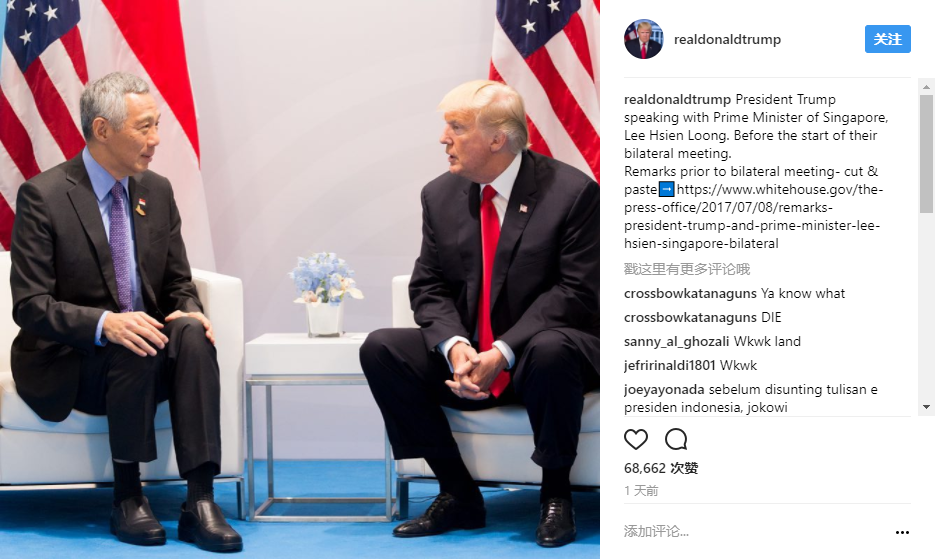Open comments with the speech bubble icon
Screen dimensions: 935x559
[x=676, y=439]
